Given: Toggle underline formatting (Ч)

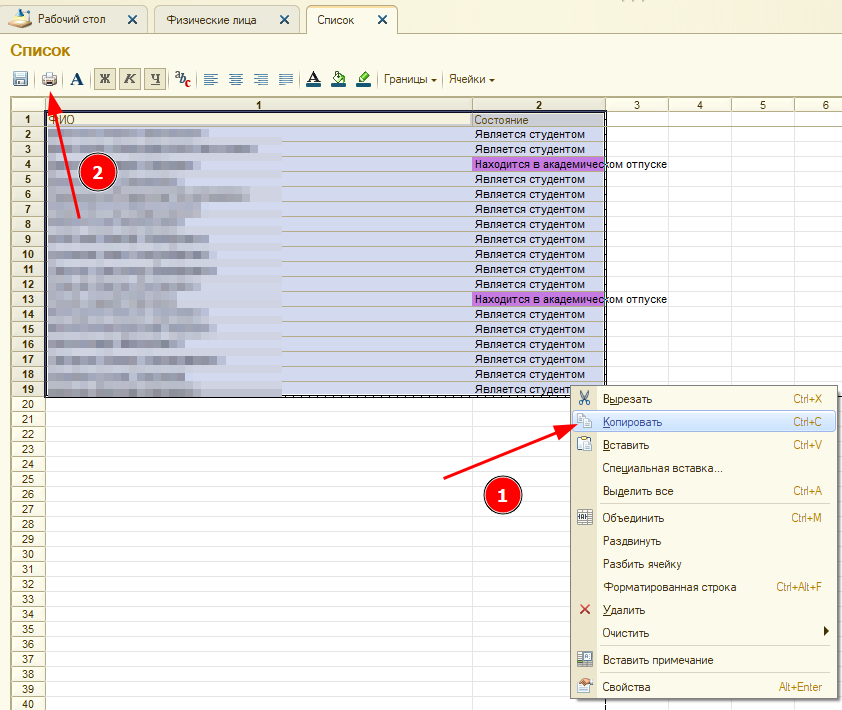Looking at the screenshot, I should tap(154, 79).
